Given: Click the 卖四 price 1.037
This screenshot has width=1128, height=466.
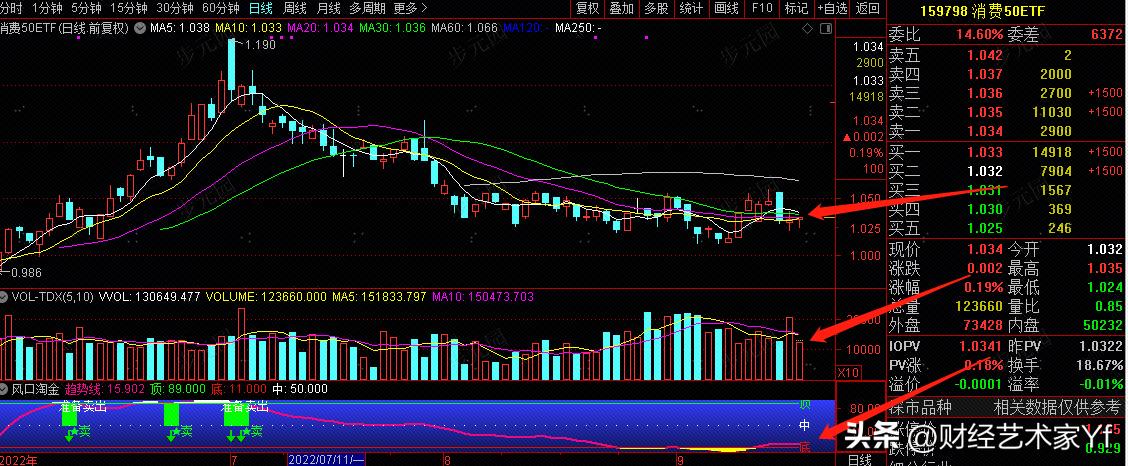Looking at the screenshot, I should pos(984,74).
